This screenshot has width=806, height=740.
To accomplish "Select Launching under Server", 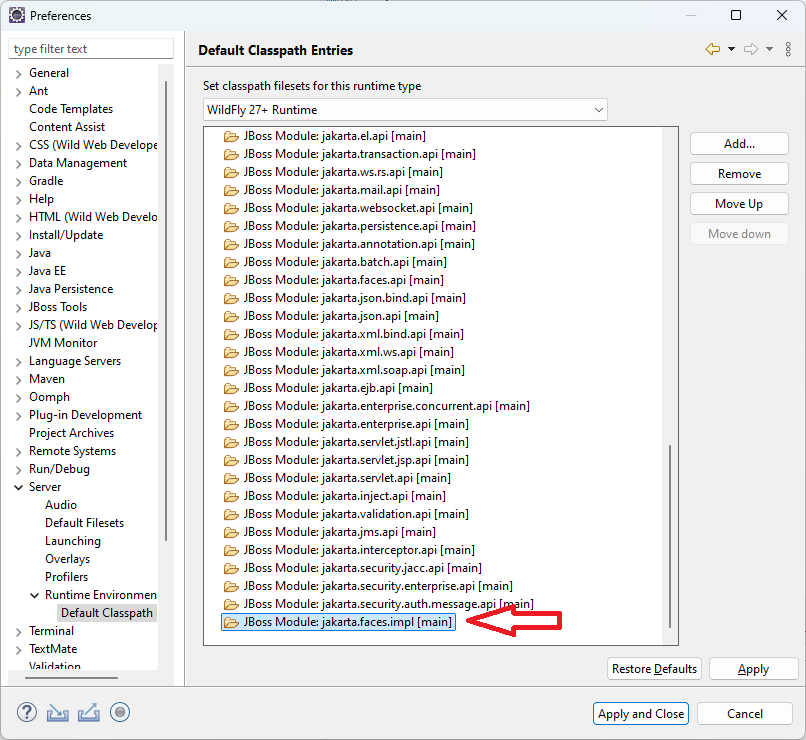I will 73,541.
